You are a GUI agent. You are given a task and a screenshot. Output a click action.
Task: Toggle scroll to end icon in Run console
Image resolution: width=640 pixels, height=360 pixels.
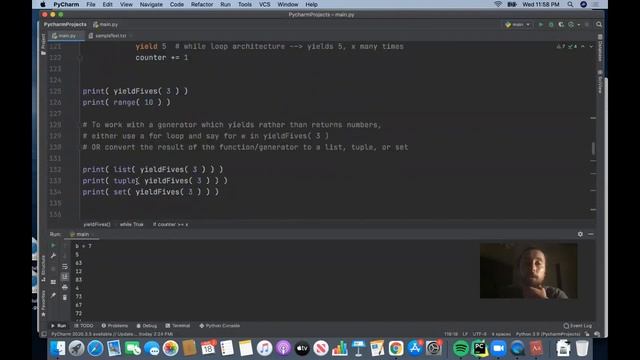tap(65, 277)
